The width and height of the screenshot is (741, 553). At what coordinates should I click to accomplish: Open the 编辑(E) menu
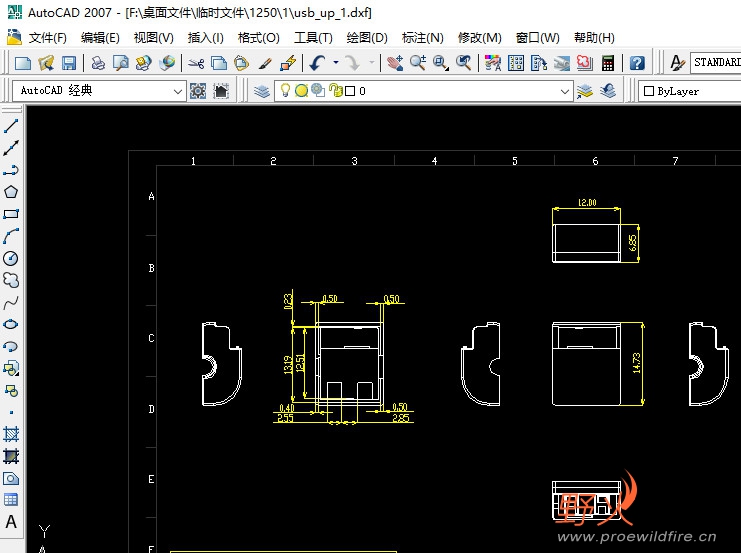100,37
